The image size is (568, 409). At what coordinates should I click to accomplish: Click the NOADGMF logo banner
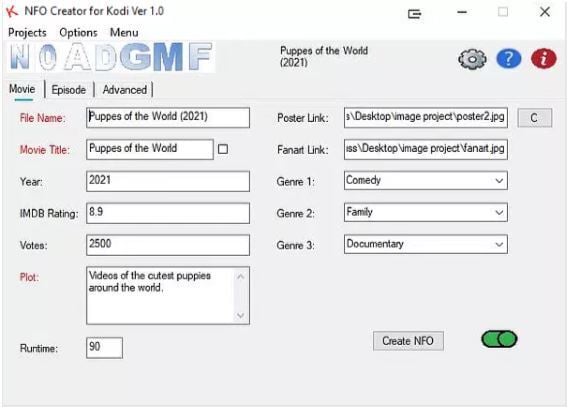pyautogui.click(x=111, y=57)
